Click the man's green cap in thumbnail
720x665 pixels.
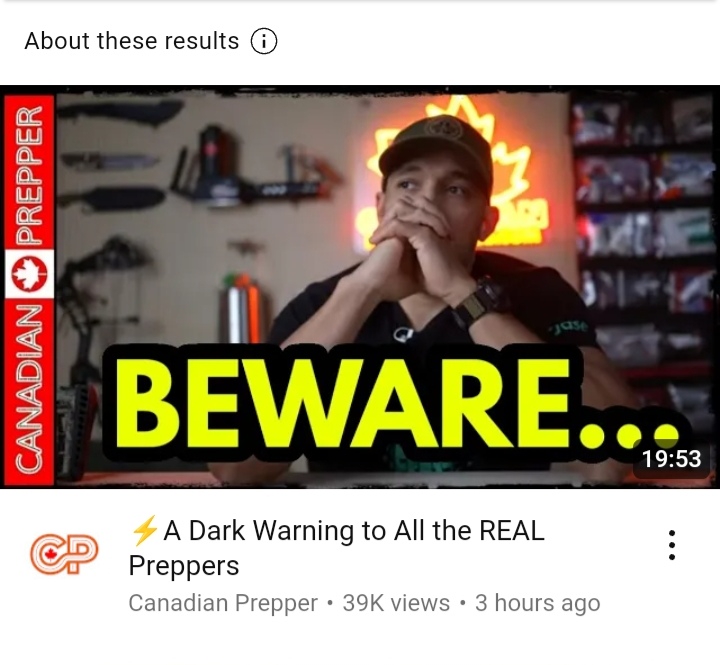436,145
